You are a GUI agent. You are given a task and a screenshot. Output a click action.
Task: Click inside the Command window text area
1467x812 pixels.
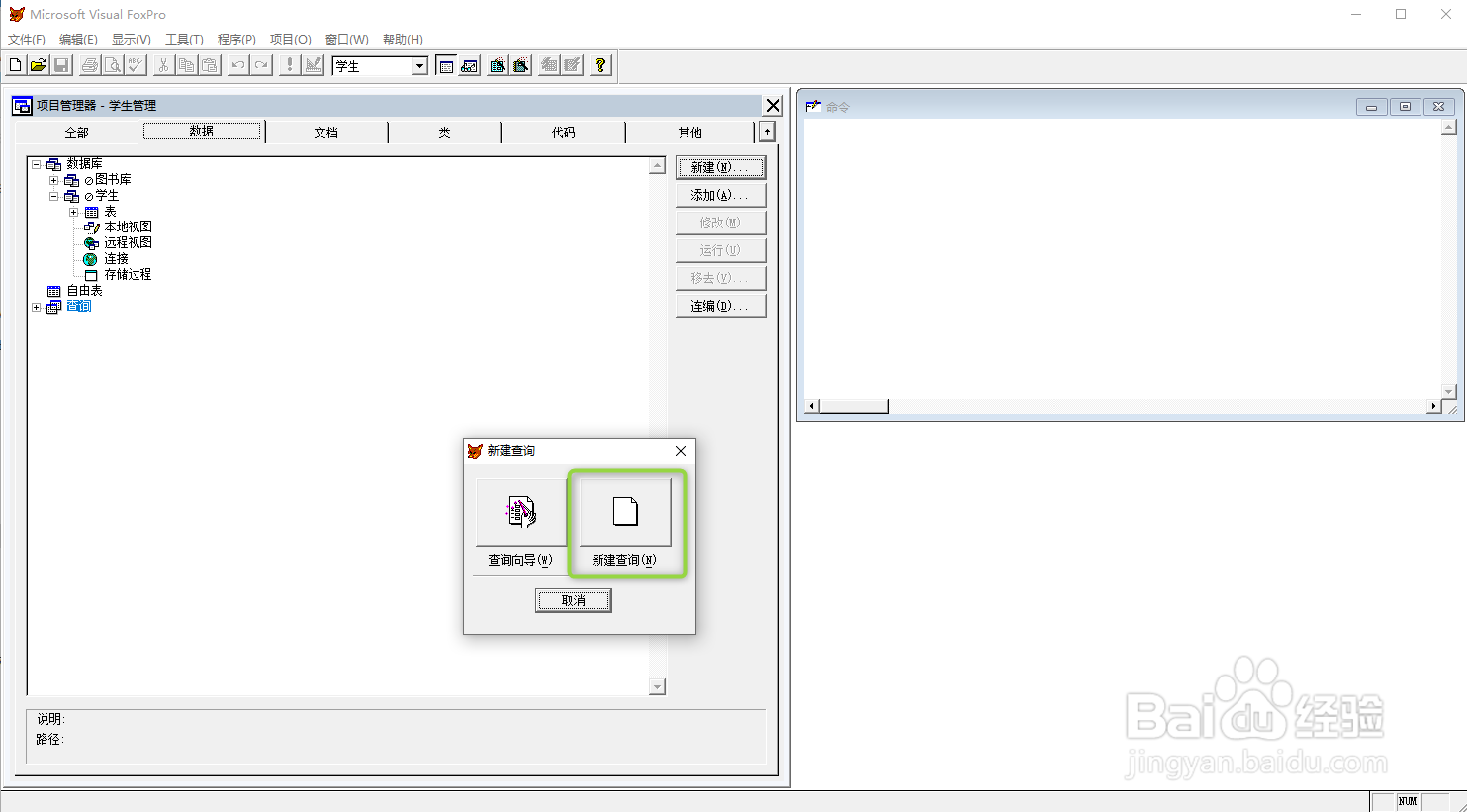coord(1122,257)
